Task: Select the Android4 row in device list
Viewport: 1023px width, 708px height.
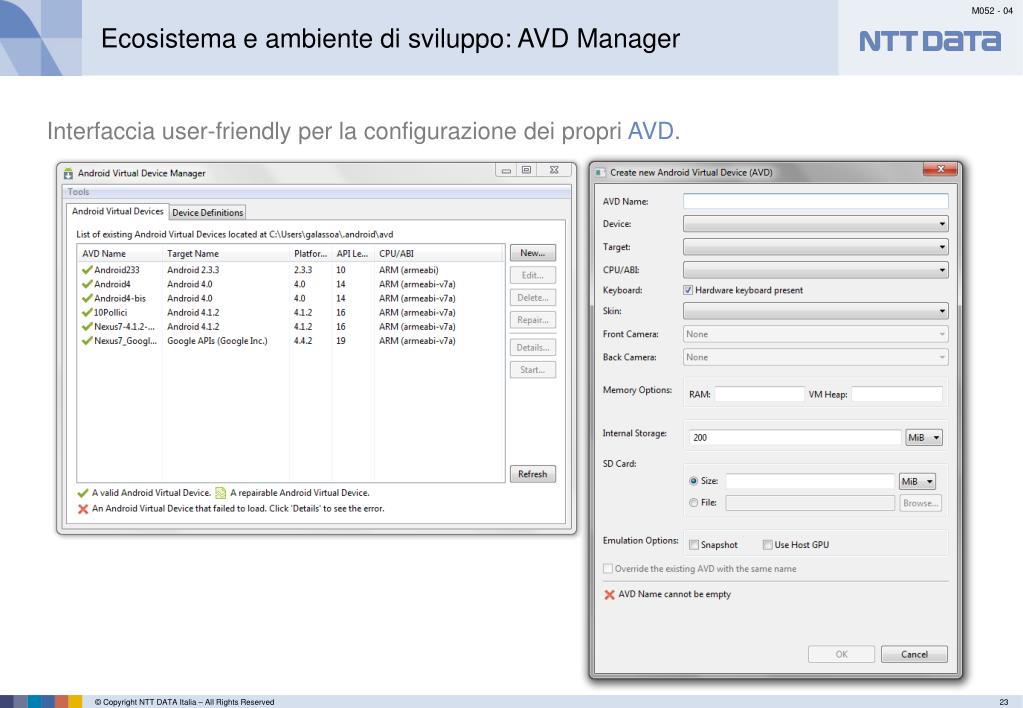Action: (290, 285)
